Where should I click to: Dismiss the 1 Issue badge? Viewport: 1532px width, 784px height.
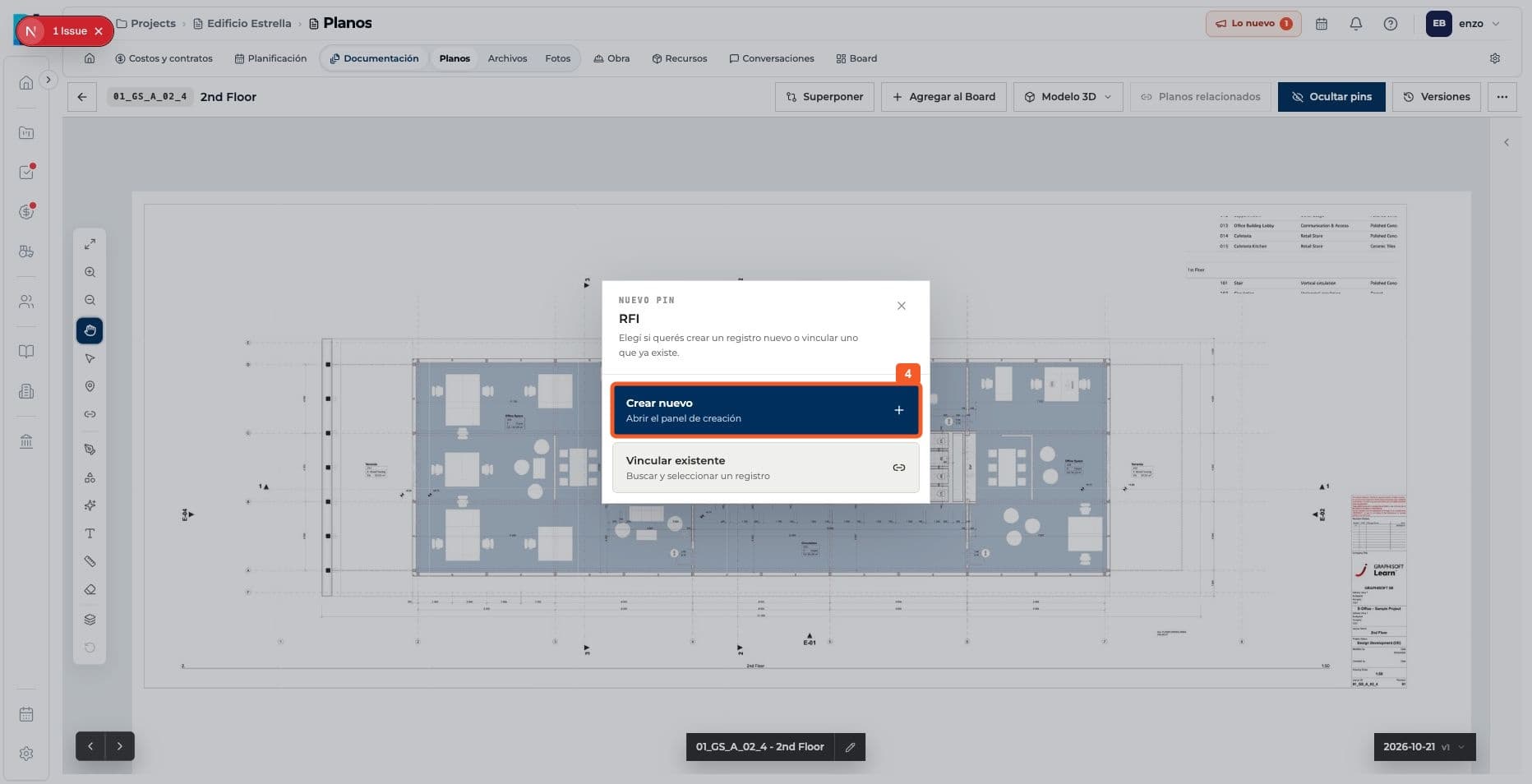99,31
